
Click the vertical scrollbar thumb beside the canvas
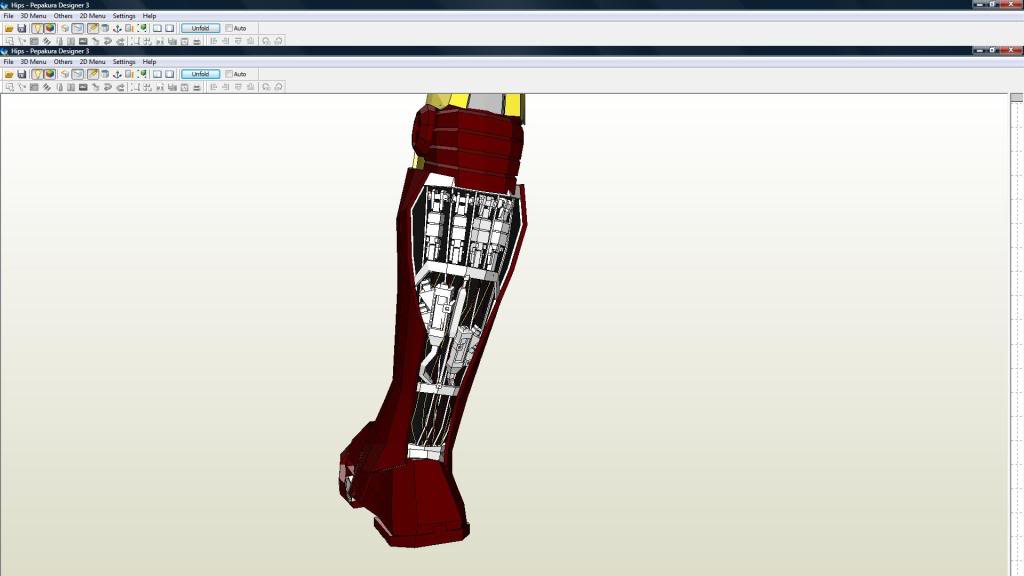(x=1017, y=97)
